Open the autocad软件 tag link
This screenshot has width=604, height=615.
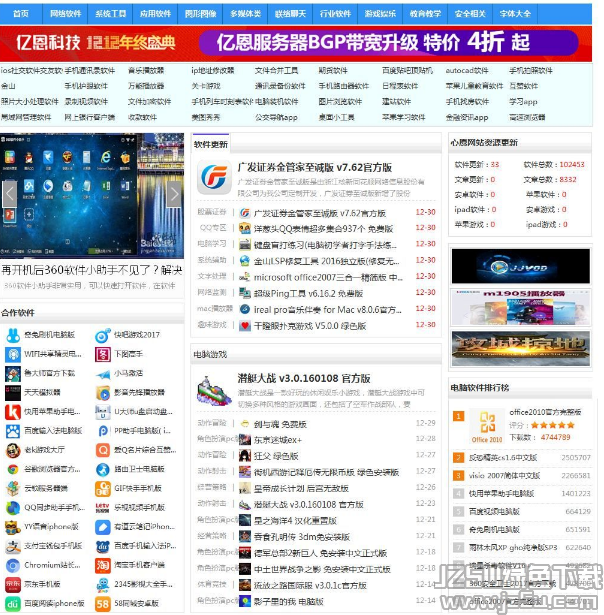click(x=467, y=71)
